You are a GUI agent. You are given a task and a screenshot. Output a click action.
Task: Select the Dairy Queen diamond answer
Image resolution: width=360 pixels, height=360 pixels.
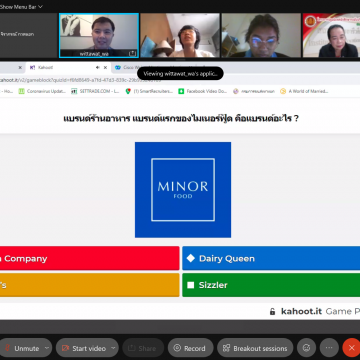(x=271, y=258)
